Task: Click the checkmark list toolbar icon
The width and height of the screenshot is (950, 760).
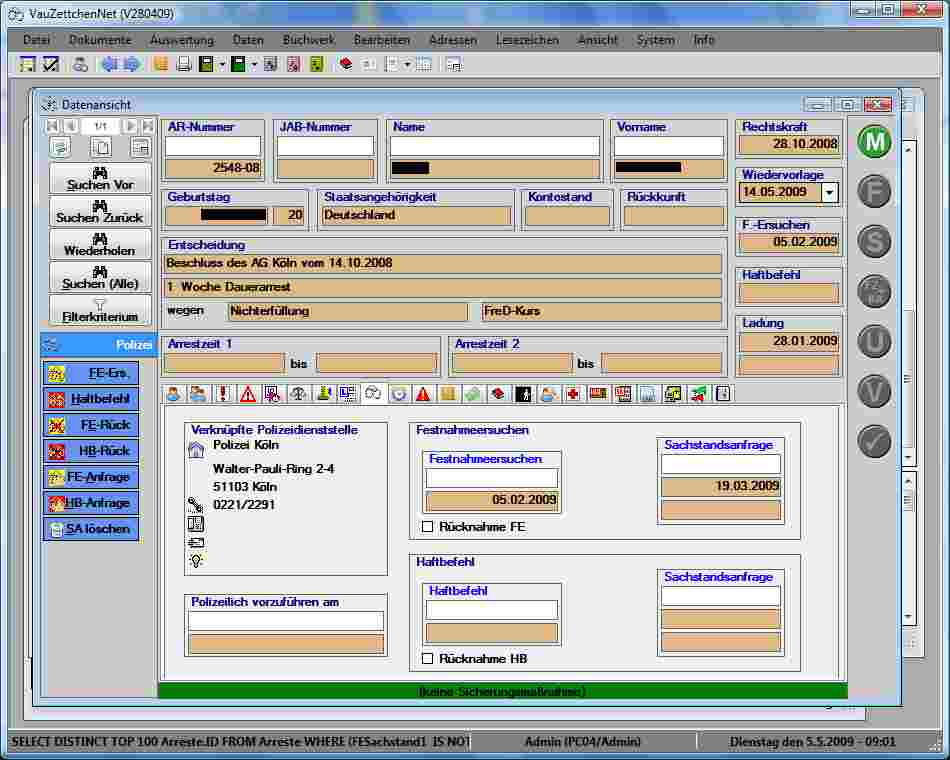Action: point(50,64)
